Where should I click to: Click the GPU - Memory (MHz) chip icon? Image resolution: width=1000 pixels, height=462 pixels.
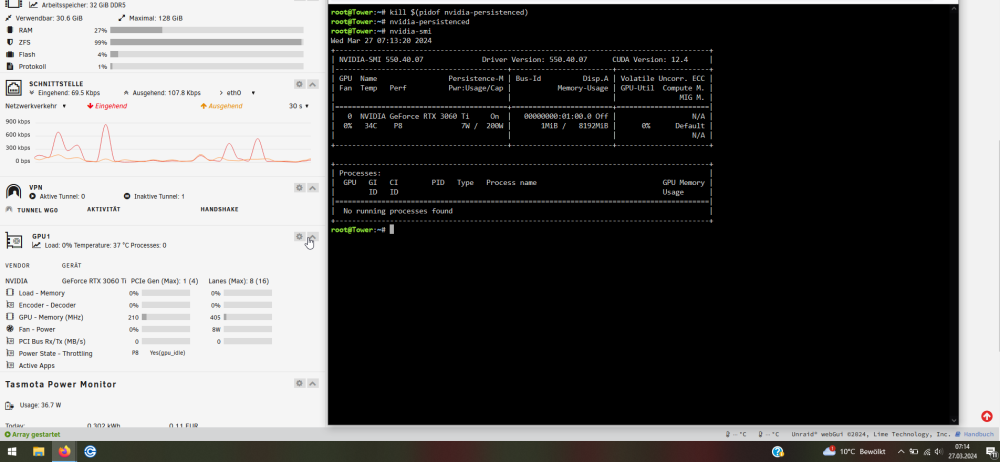point(10,317)
